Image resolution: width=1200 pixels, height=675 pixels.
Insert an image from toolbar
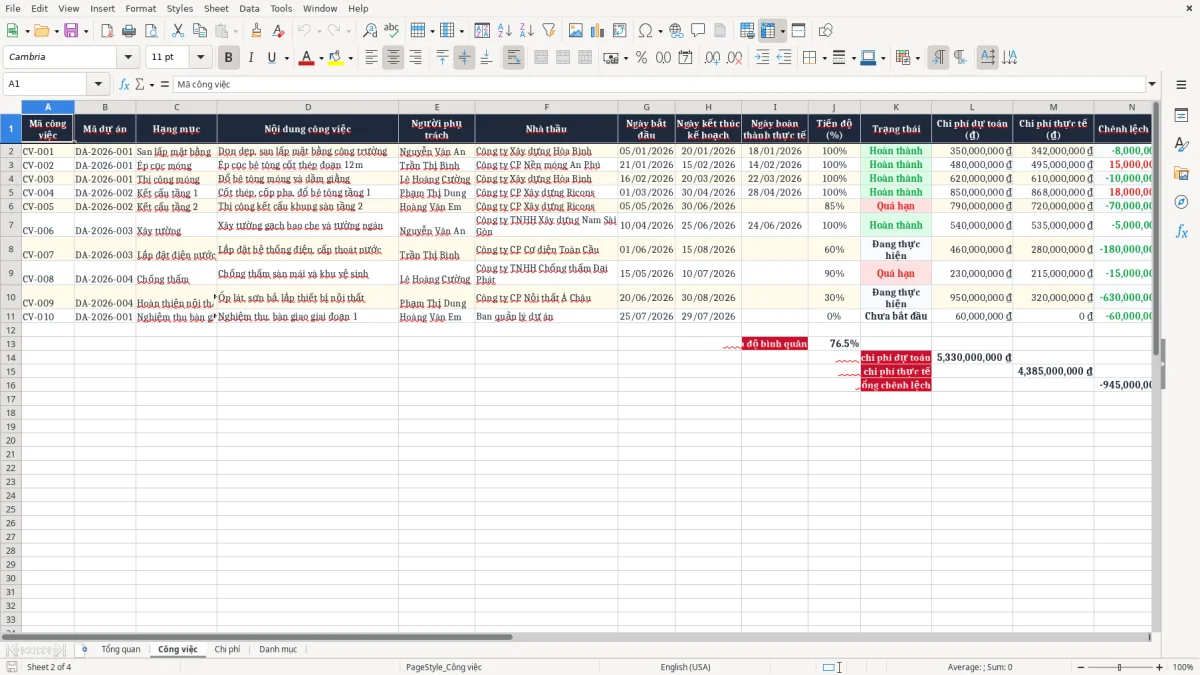pos(575,31)
